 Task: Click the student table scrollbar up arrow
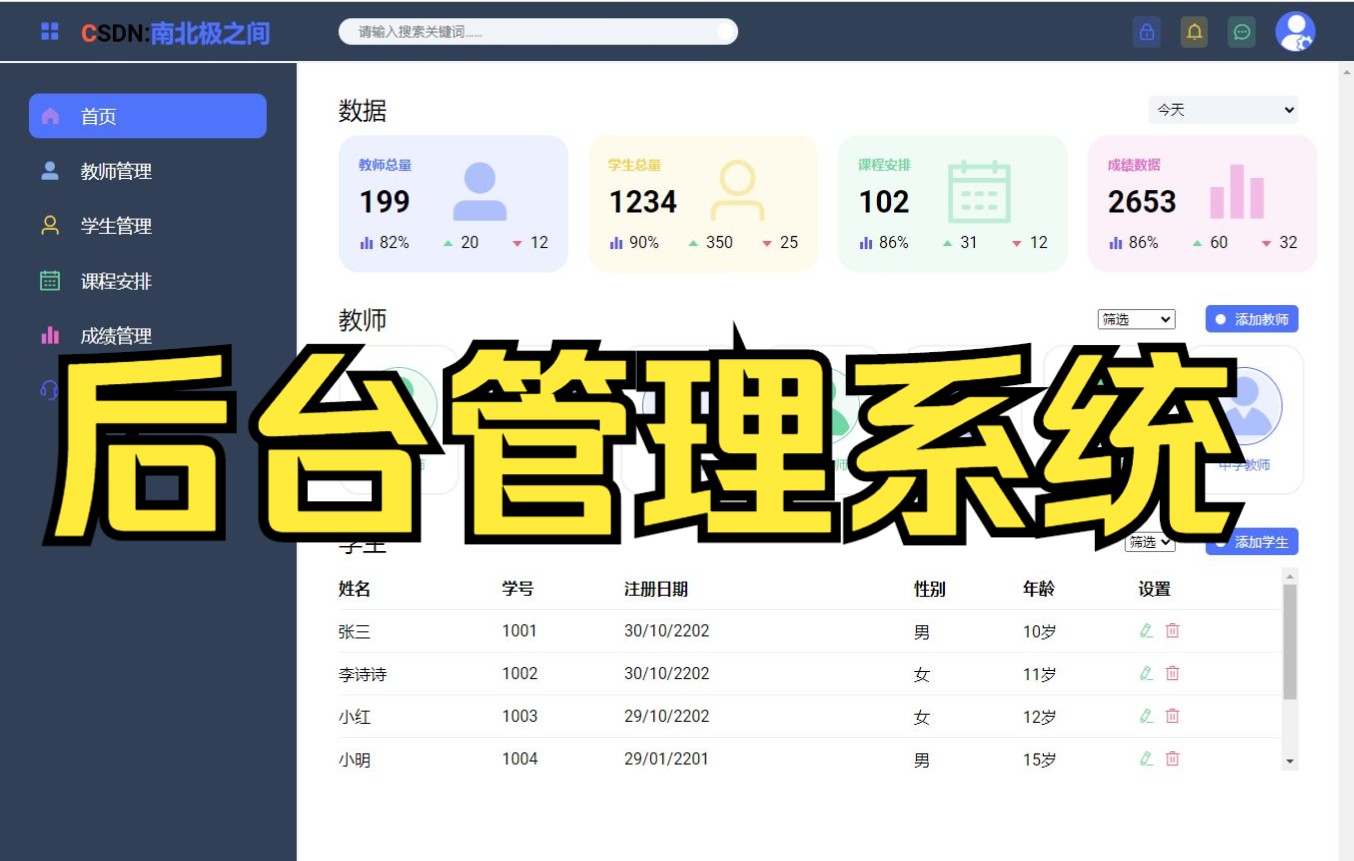1290,576
